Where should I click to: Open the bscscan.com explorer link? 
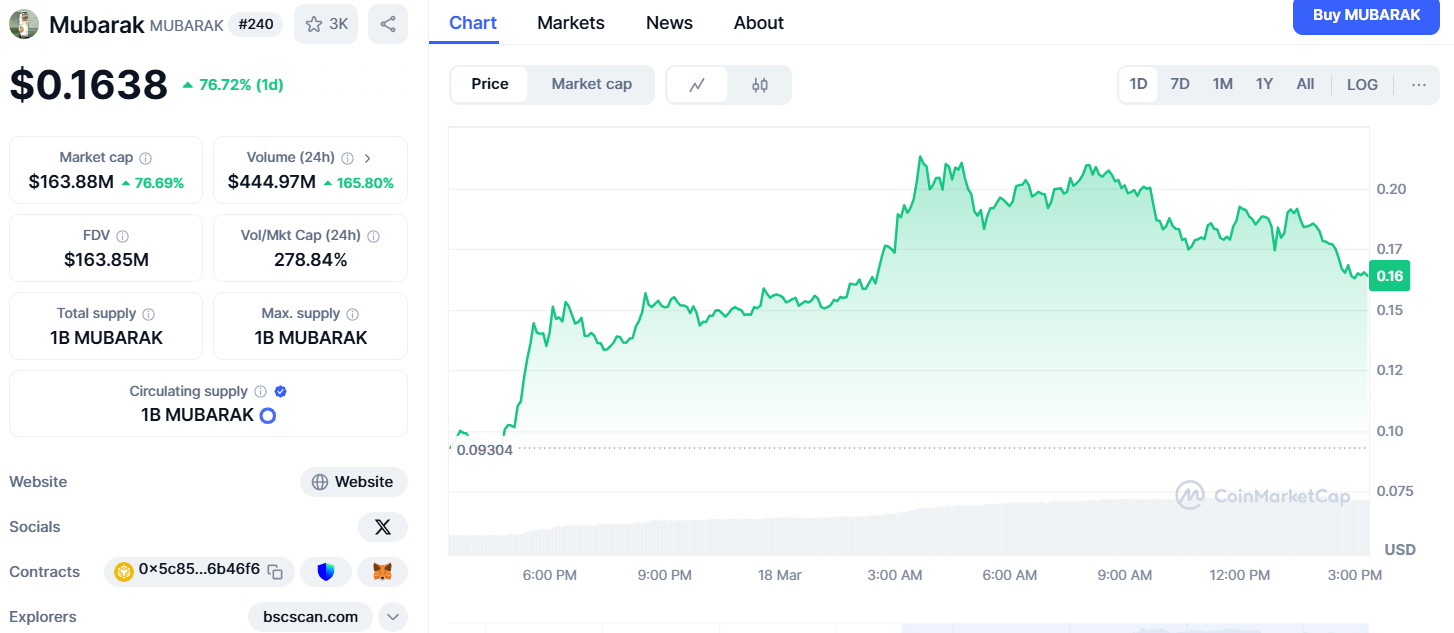pos(310,617)
